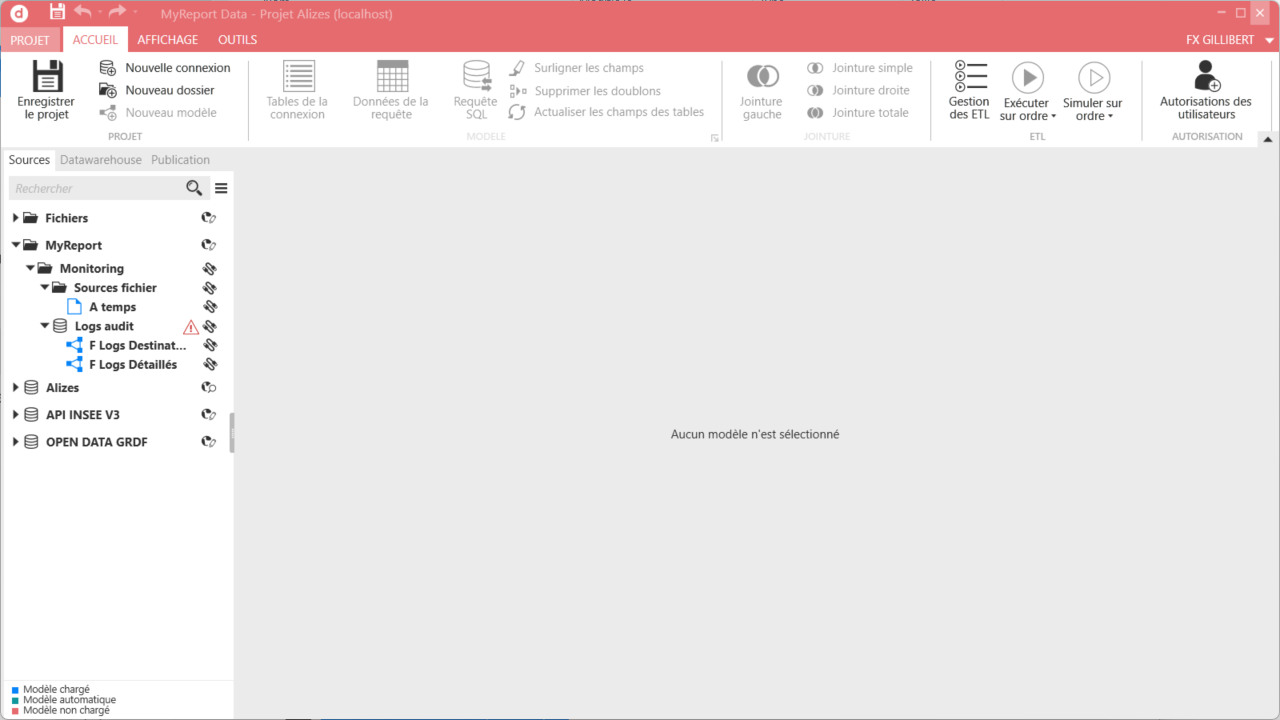The width and height of the screenshot is (1280, 720).
Task: Click the quick-access save icon in title bar
Action: pyautogui.click(x=57, y=13)
